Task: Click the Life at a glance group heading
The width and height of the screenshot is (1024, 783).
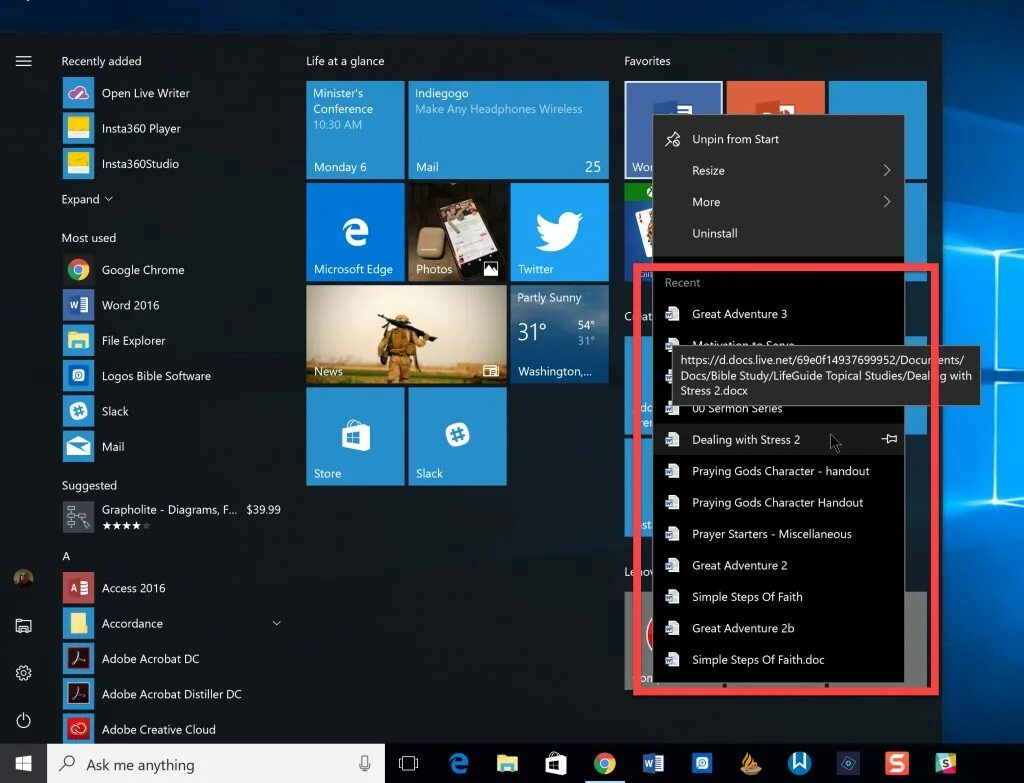Action: pos(345,61)
